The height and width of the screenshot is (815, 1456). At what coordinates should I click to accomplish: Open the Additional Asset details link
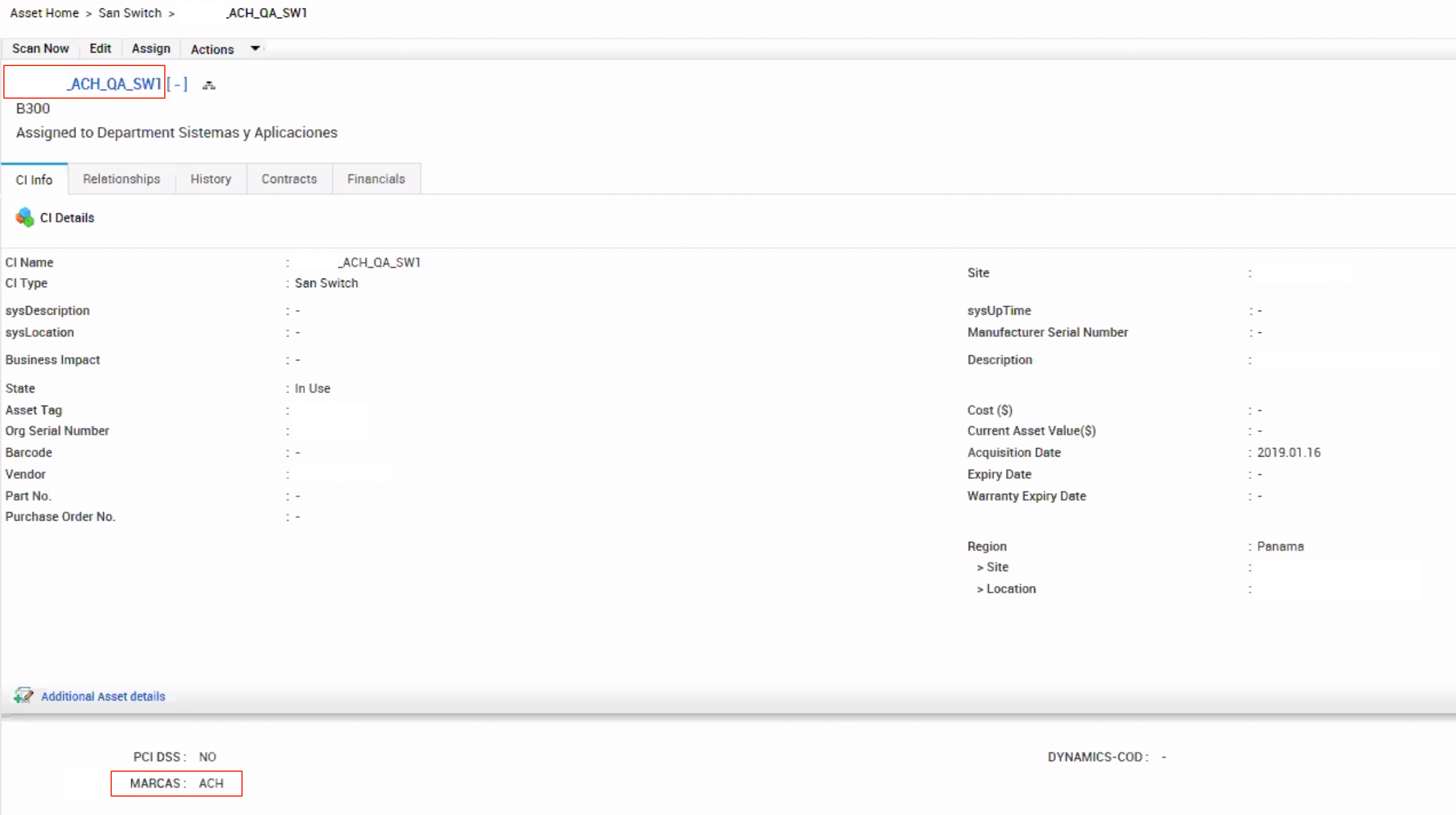coord(103,696)
